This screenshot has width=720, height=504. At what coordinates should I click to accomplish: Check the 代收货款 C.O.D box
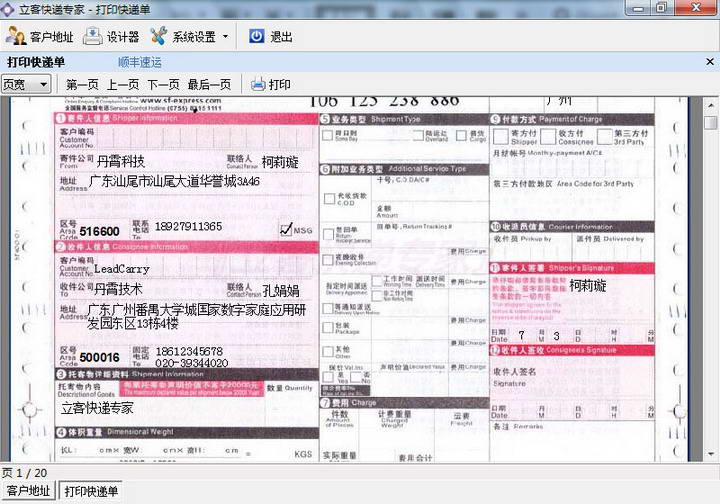[x=329, y=199]
